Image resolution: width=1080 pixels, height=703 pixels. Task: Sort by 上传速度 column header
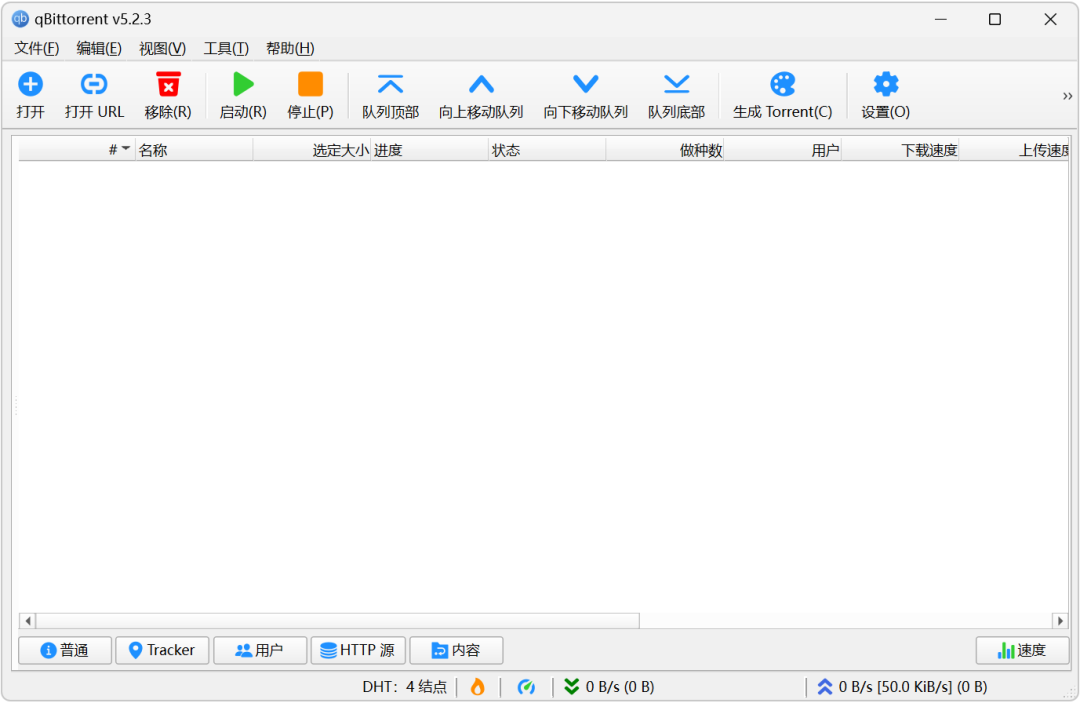(x=1015, y=150)
